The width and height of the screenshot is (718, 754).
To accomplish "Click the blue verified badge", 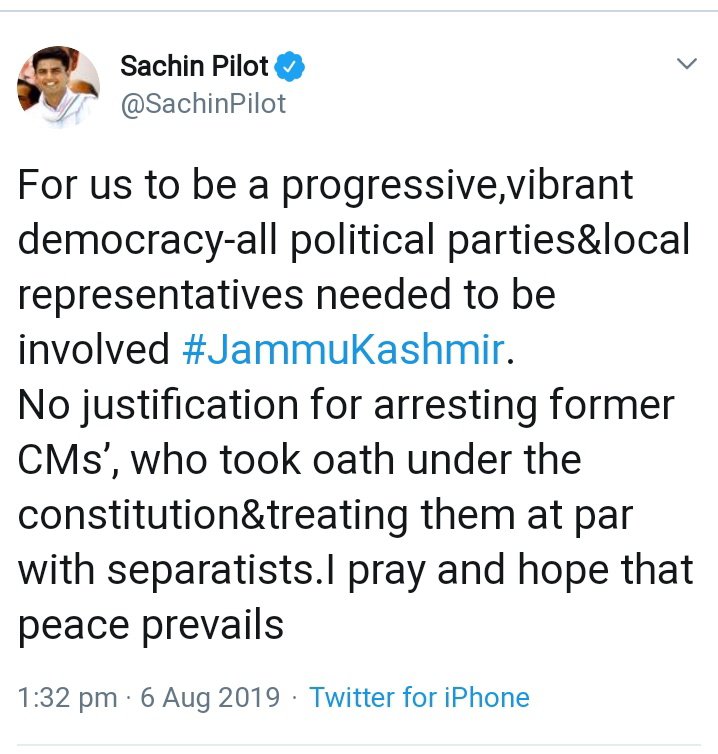I will [291, 67].
